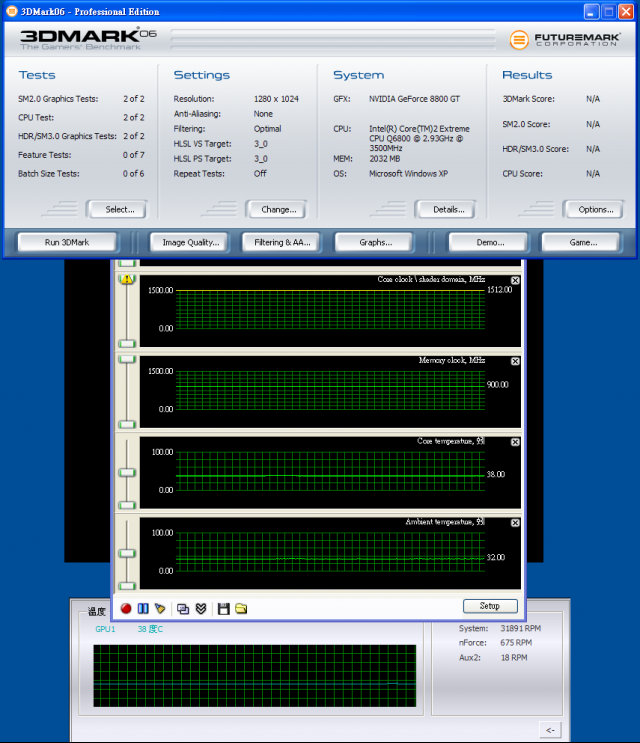Click Memory clock graph lower slider handle
The height and width of the screenshot is (743, 640).
pos(127,424)
